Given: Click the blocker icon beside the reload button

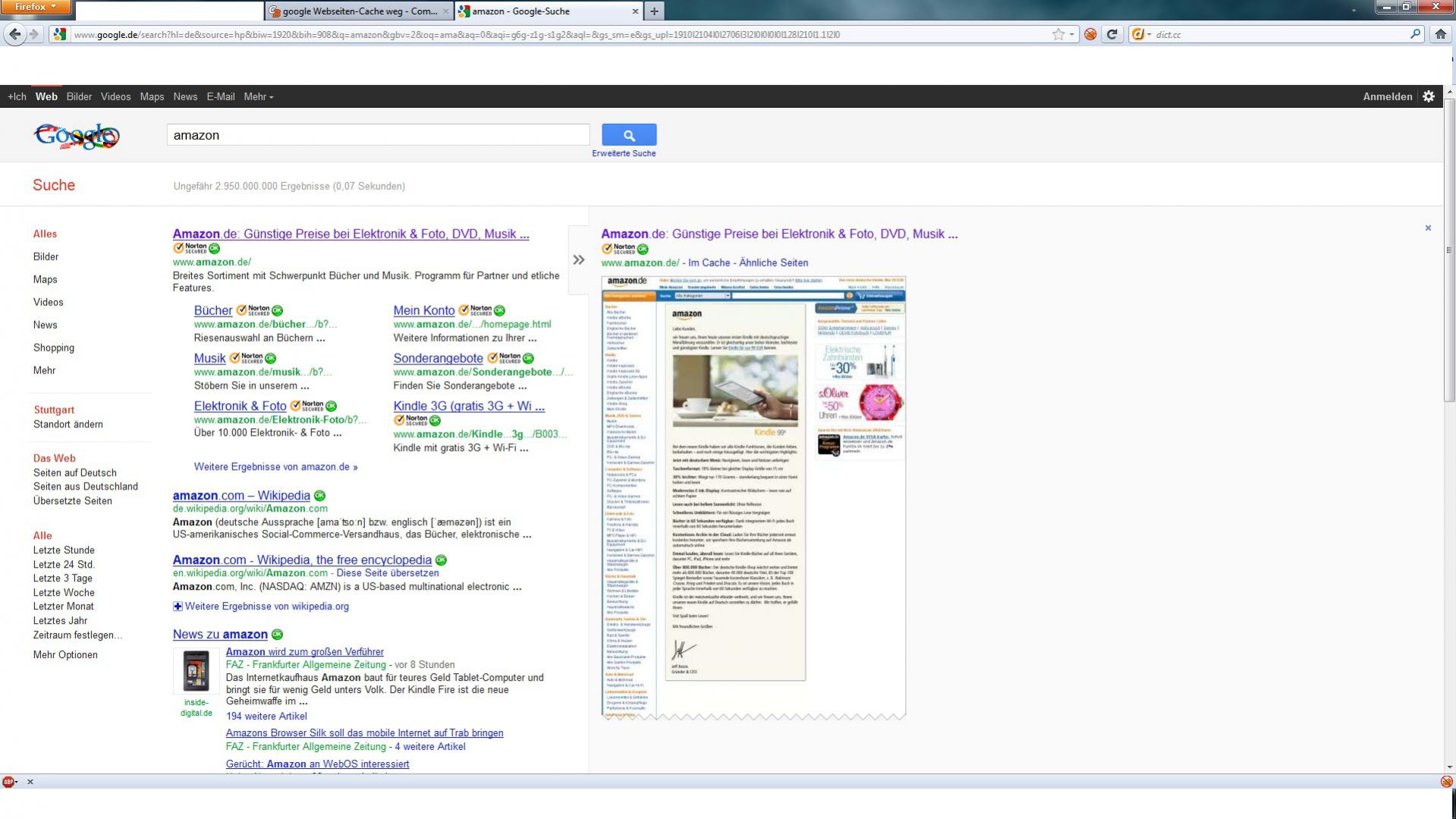Looking at the screenshot, I should [x=1090, y=34].
